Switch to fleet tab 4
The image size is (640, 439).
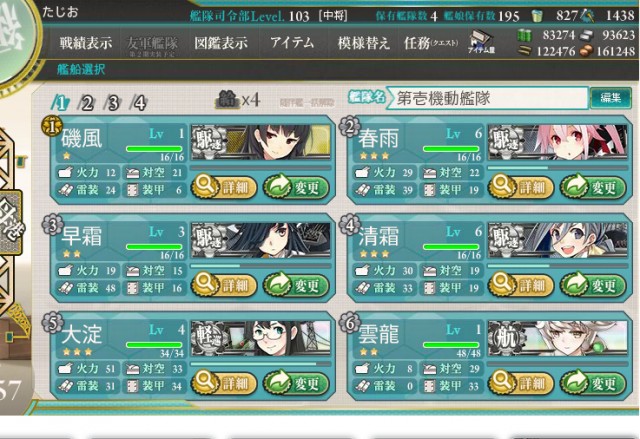click(139, 103)
